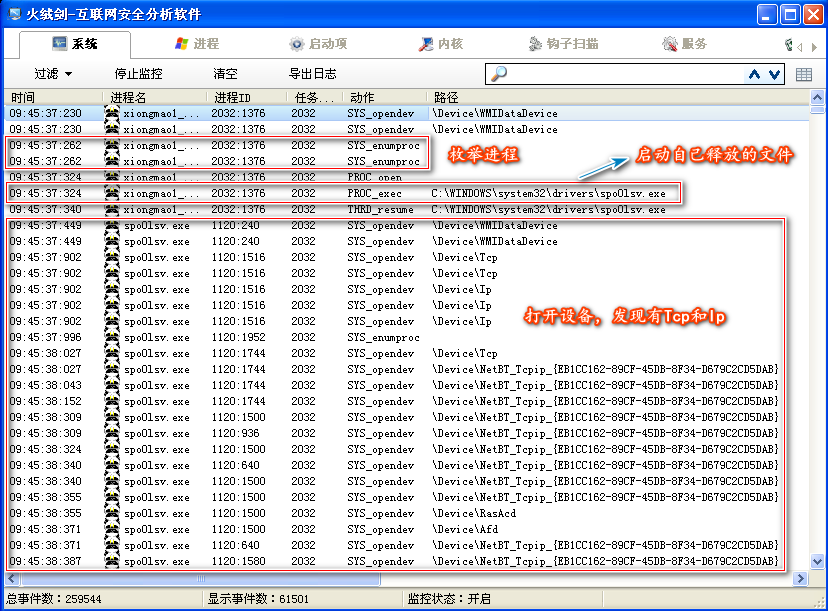Viewport: 828px width, 611px height.
Task: Sort by the 进程名 column header
Action: [155, 98]
